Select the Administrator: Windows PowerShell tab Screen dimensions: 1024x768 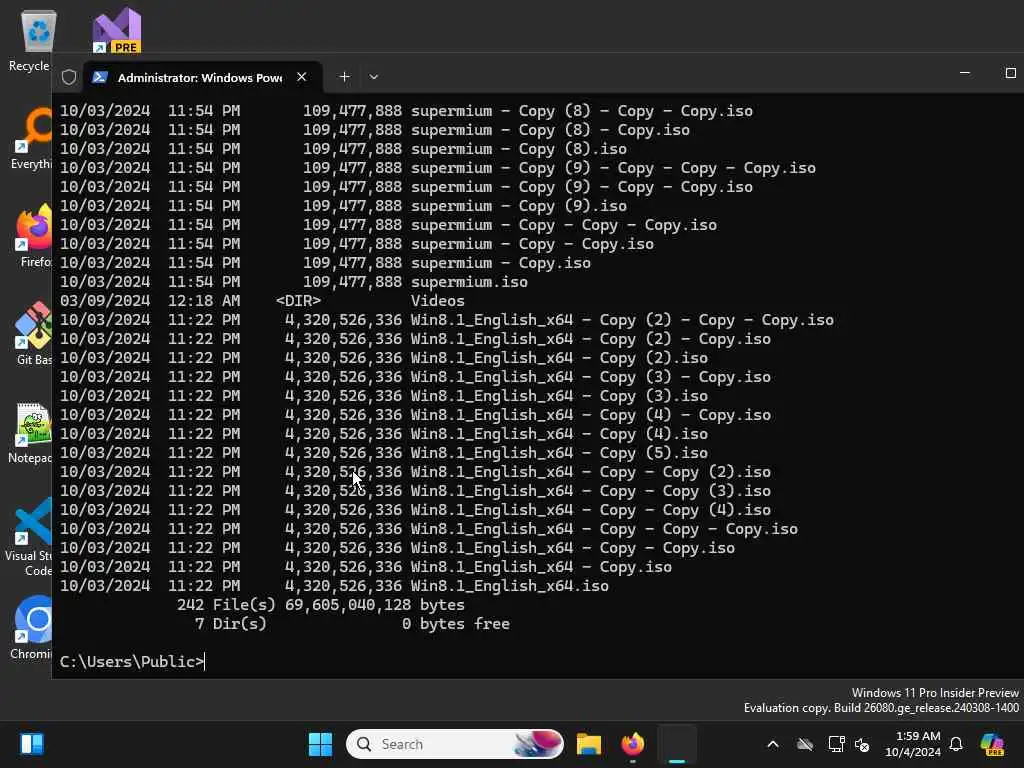pyautogui.click(x=202, y=77)
